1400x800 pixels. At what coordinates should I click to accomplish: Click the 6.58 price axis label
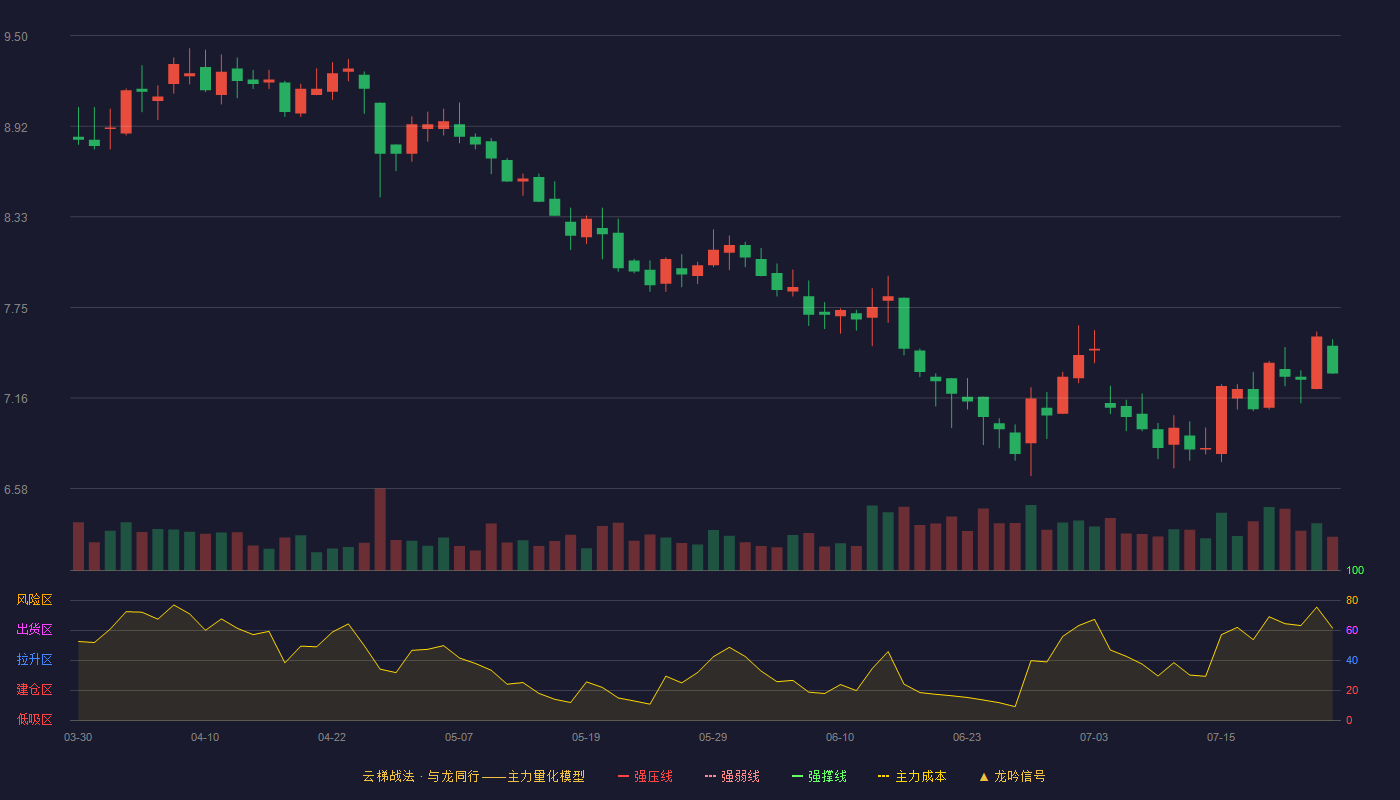tap(16, 490)
